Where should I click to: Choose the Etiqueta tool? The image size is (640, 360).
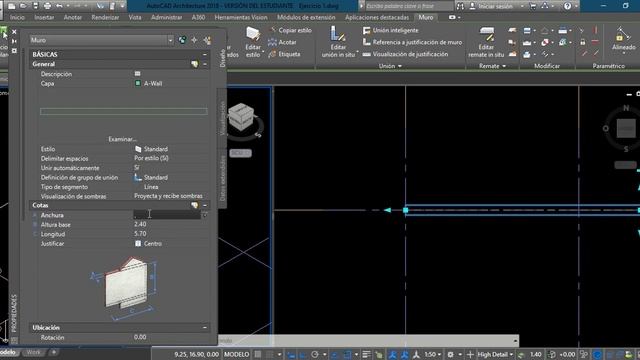click(284, 54)
